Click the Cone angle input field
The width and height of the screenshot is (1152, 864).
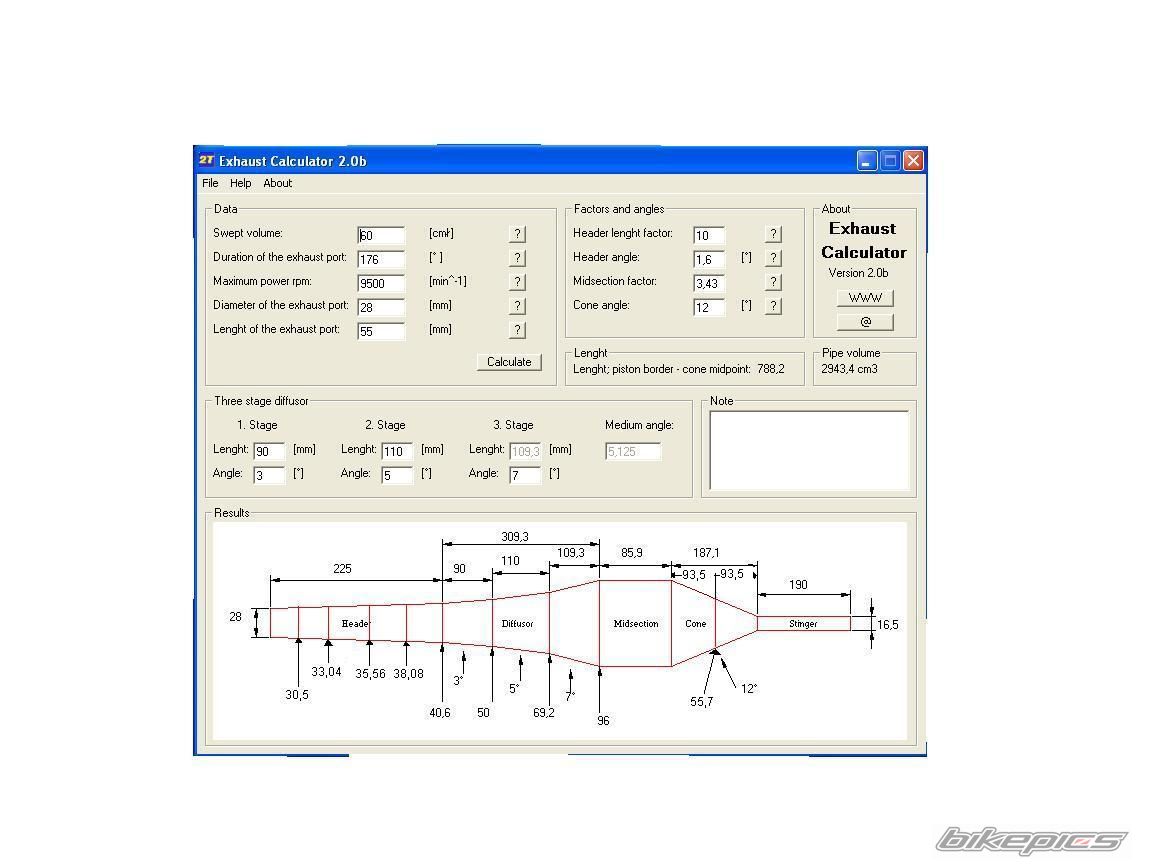coord(709,307)
